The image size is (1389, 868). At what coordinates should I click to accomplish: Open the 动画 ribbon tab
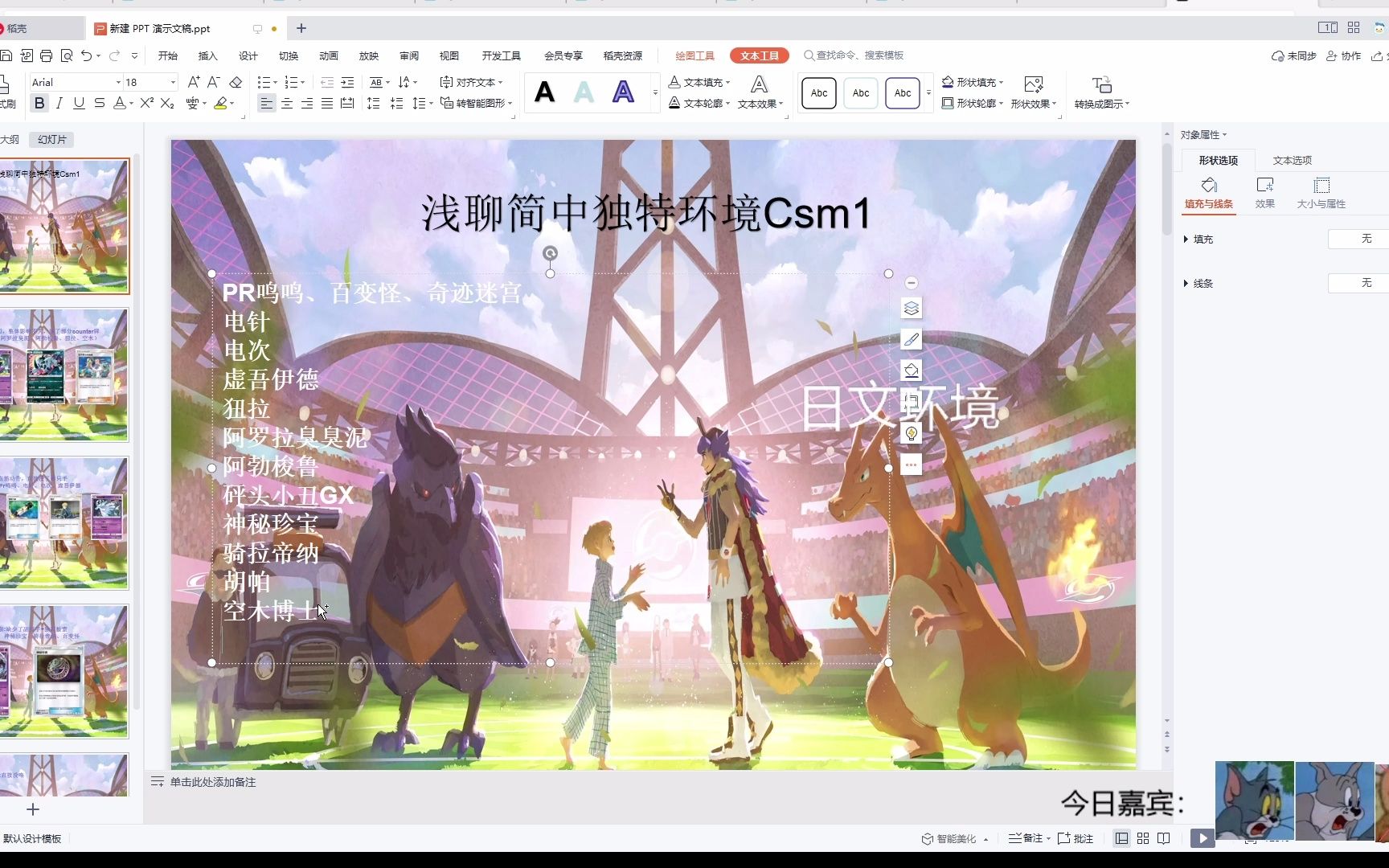click(329, 55)
